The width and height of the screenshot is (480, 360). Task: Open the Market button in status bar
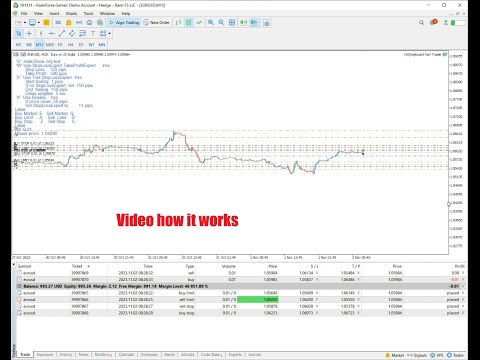[395, 355]
